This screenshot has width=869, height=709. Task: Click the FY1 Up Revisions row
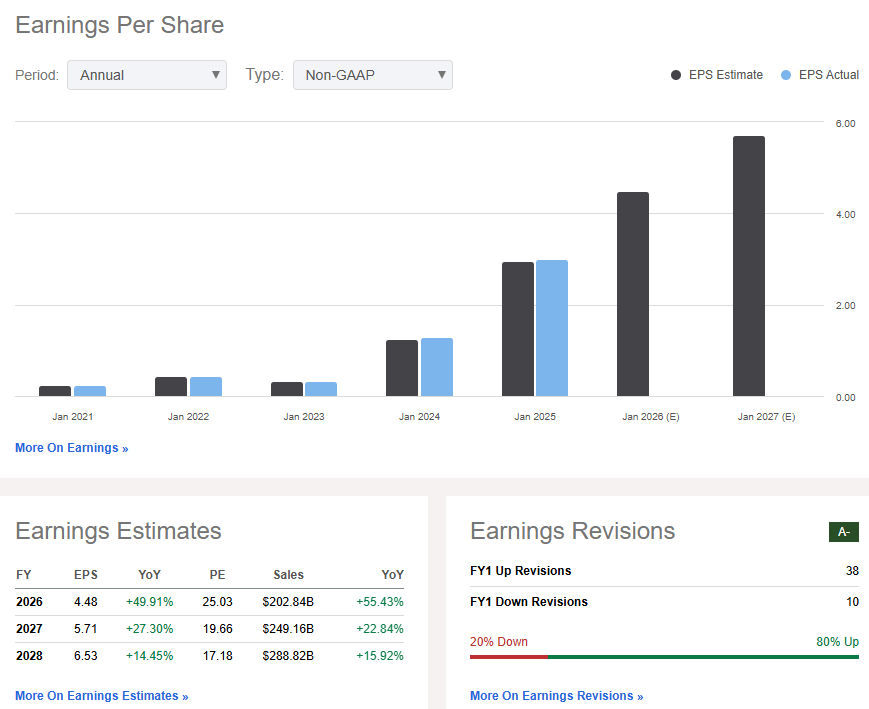pos(664,571)
